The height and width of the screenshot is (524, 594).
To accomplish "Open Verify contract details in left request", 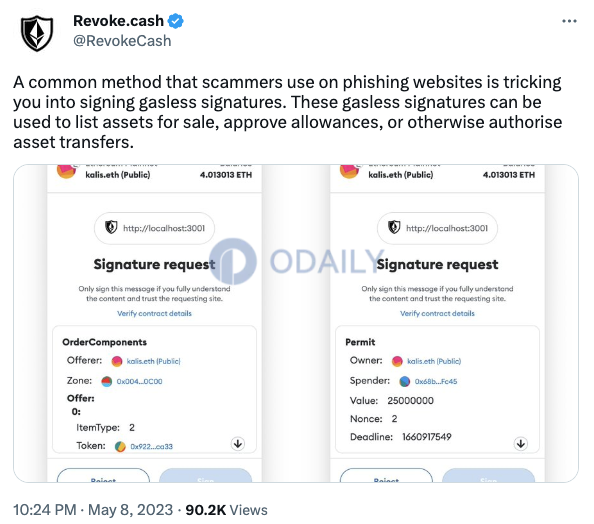I will click(x=154, y=313).
